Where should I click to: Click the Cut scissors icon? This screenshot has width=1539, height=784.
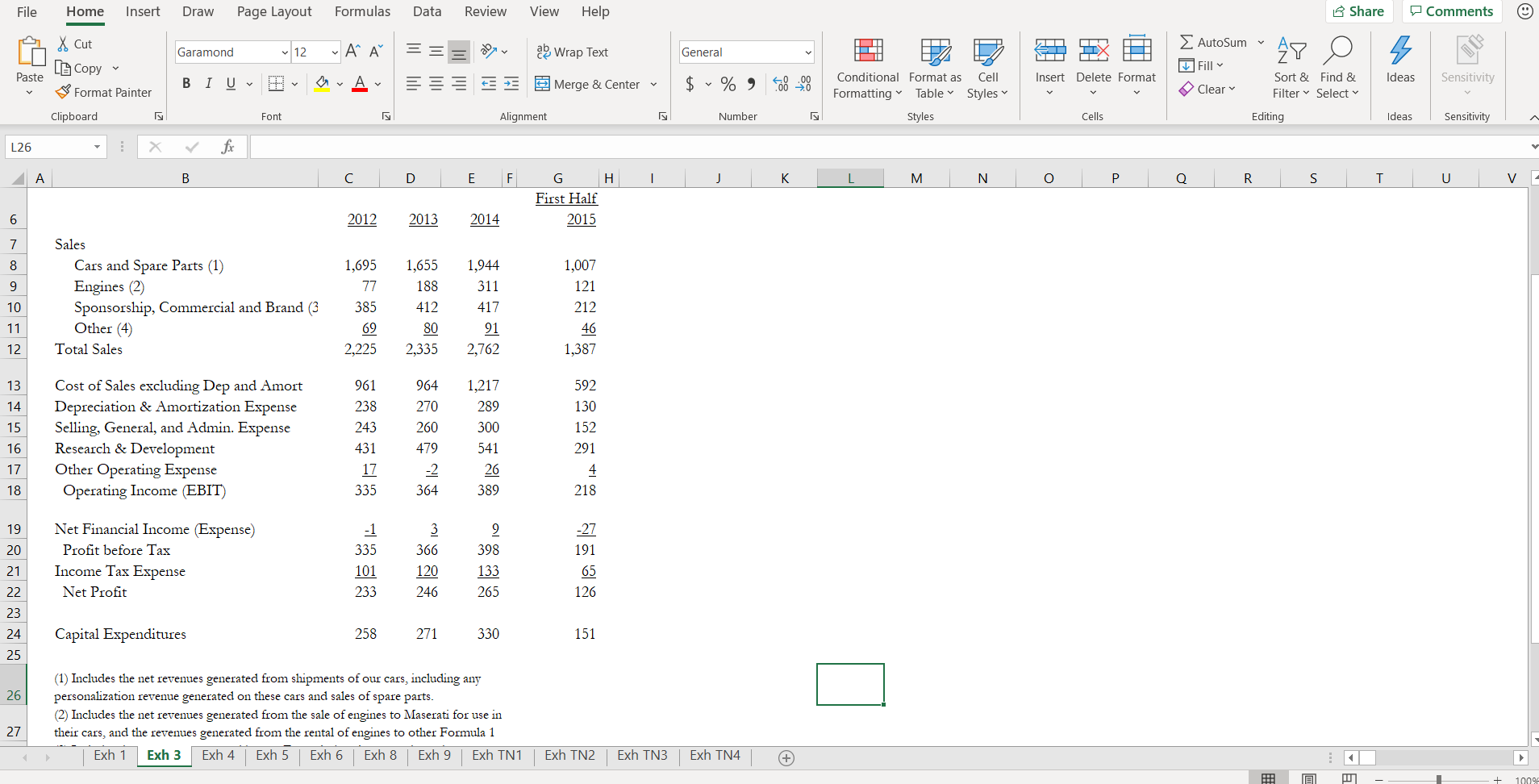coord(63,44)
